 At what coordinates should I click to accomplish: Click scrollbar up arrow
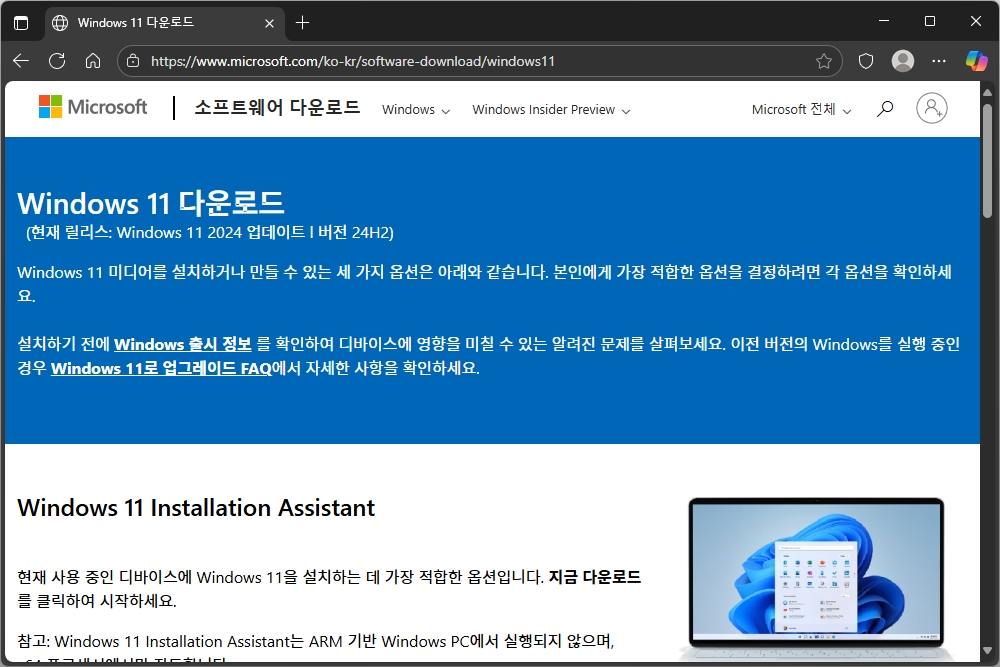click(x=987, y=92)
